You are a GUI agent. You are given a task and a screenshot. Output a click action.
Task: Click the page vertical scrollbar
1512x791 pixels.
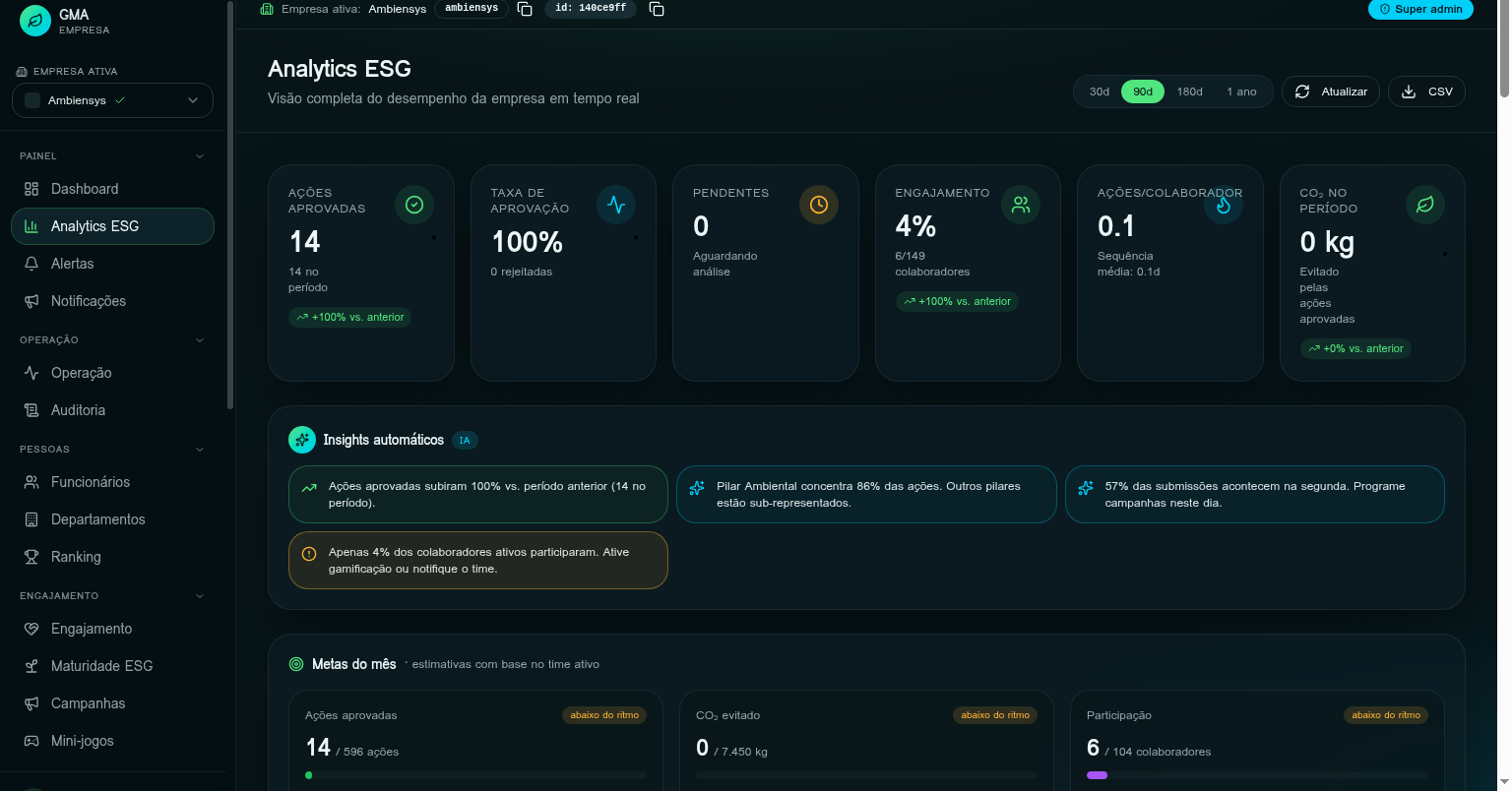click(1504, 49)
